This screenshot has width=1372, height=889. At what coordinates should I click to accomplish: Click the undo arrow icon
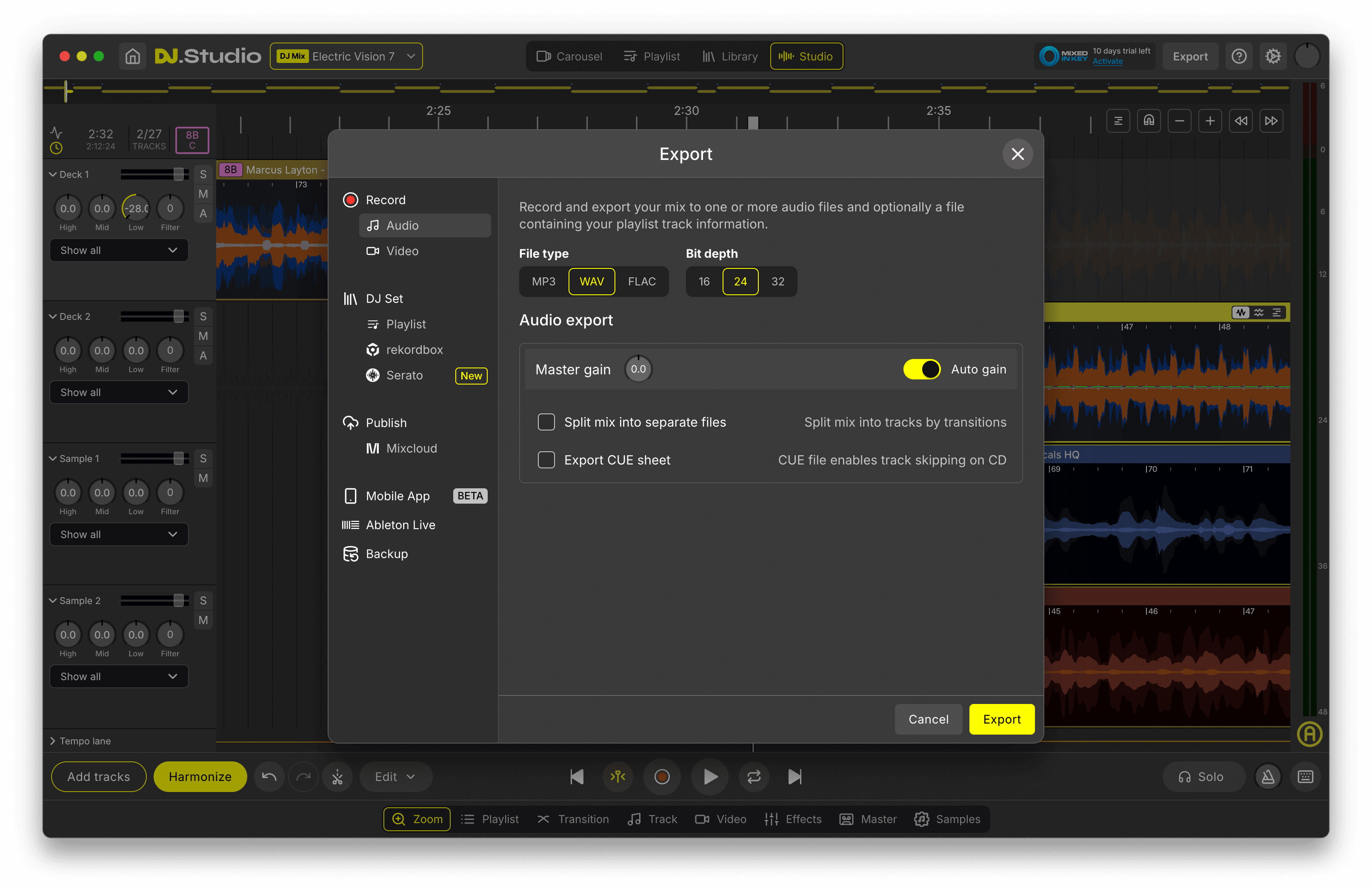click(269, 777)
